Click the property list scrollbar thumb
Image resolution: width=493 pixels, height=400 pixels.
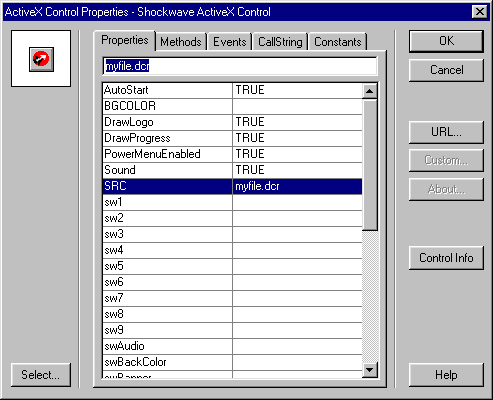point(370,164)
